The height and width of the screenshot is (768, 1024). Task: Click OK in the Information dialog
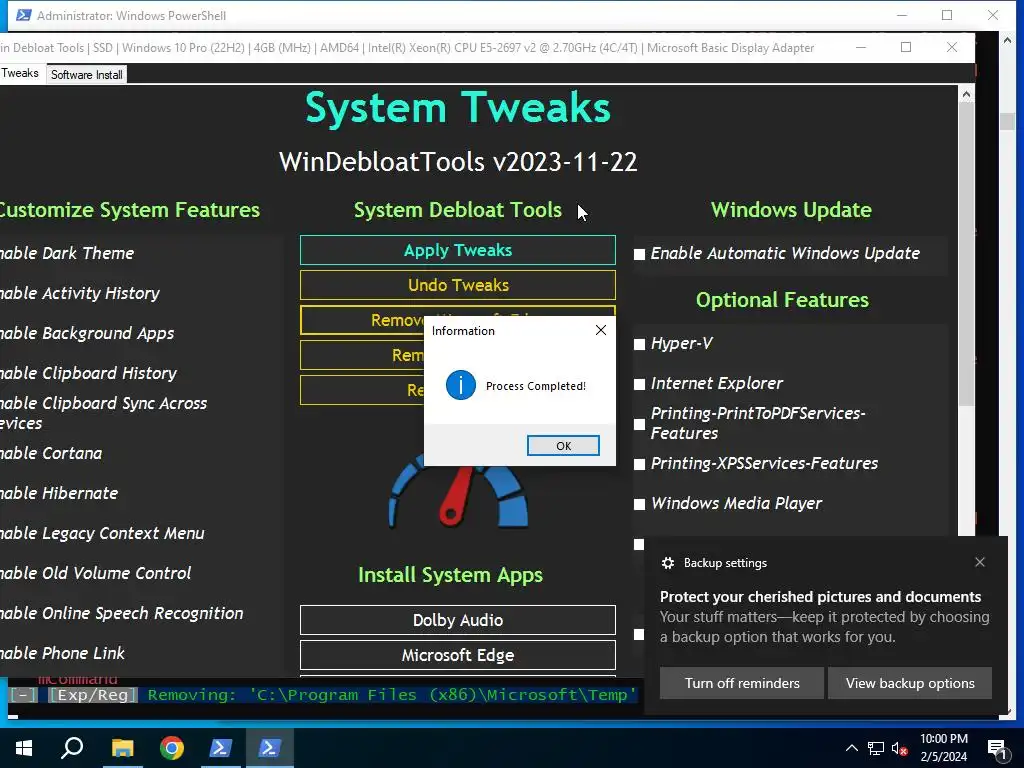[x=563, y=445]
